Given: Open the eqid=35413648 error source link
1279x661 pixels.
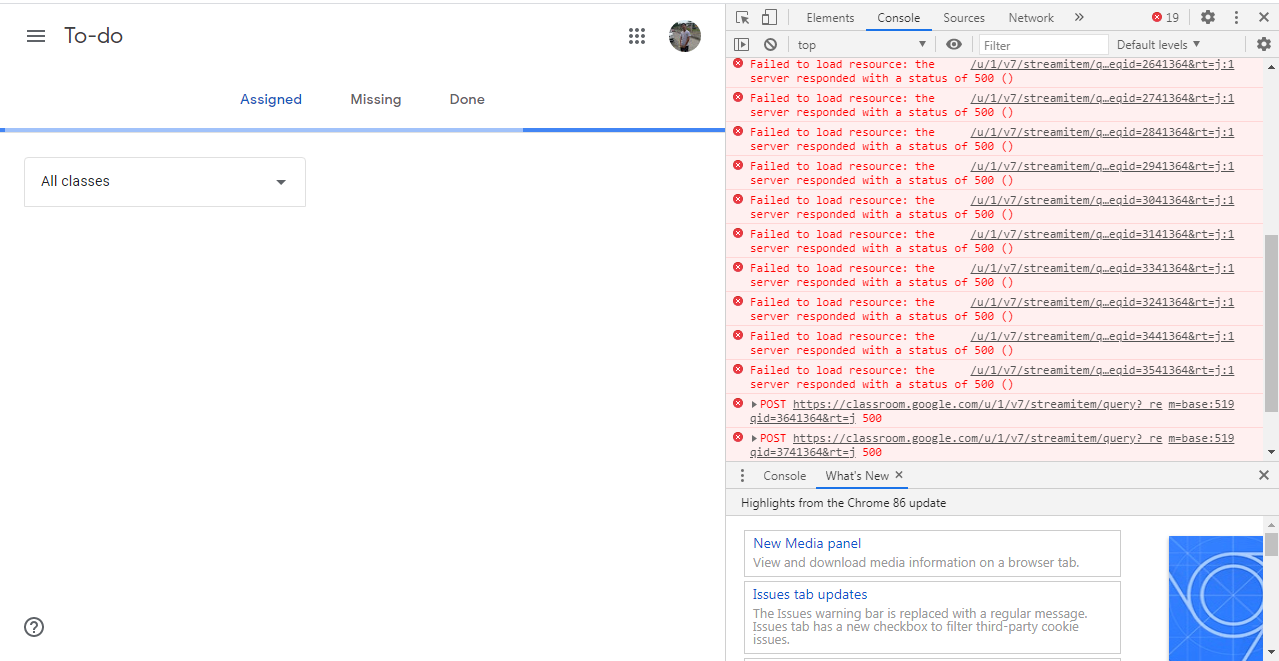Looking at the screenshot, I should tap(1102, 370).
